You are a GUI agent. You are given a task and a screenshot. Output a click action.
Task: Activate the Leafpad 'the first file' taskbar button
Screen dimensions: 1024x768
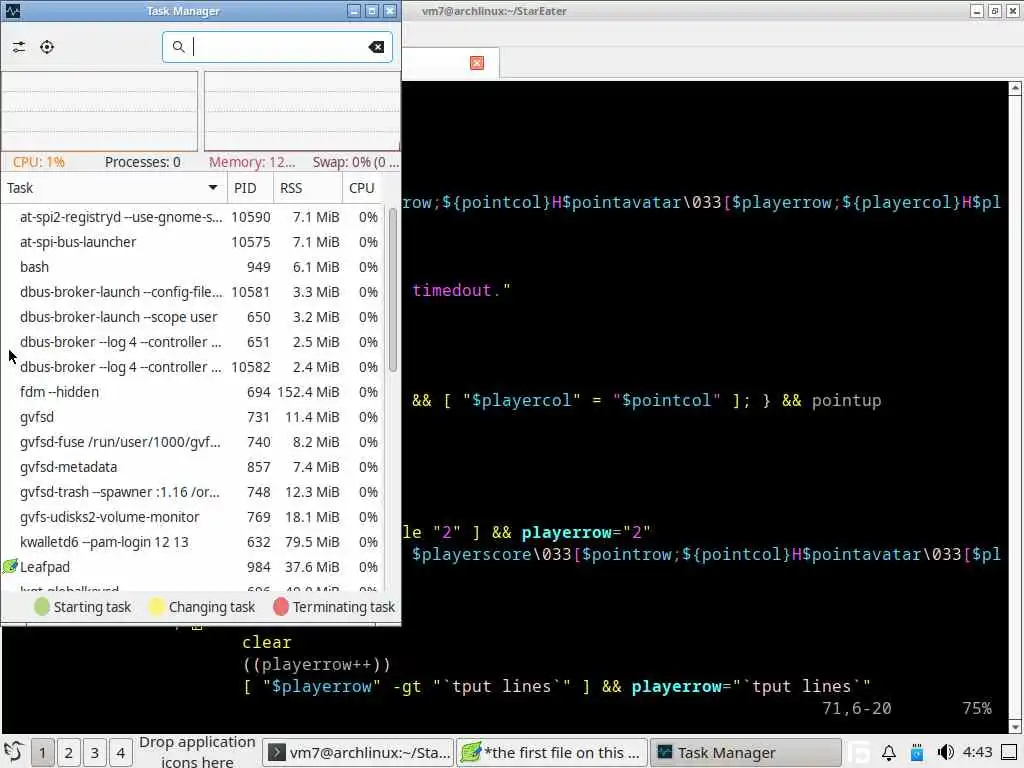point(552,753)
